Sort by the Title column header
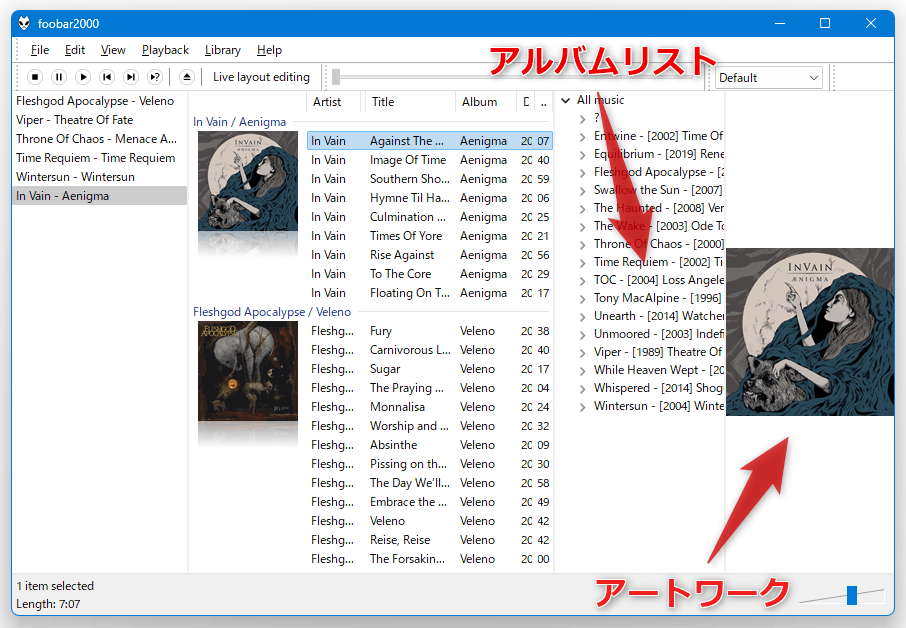Viewport: 906px width, 628px height. 409,102
